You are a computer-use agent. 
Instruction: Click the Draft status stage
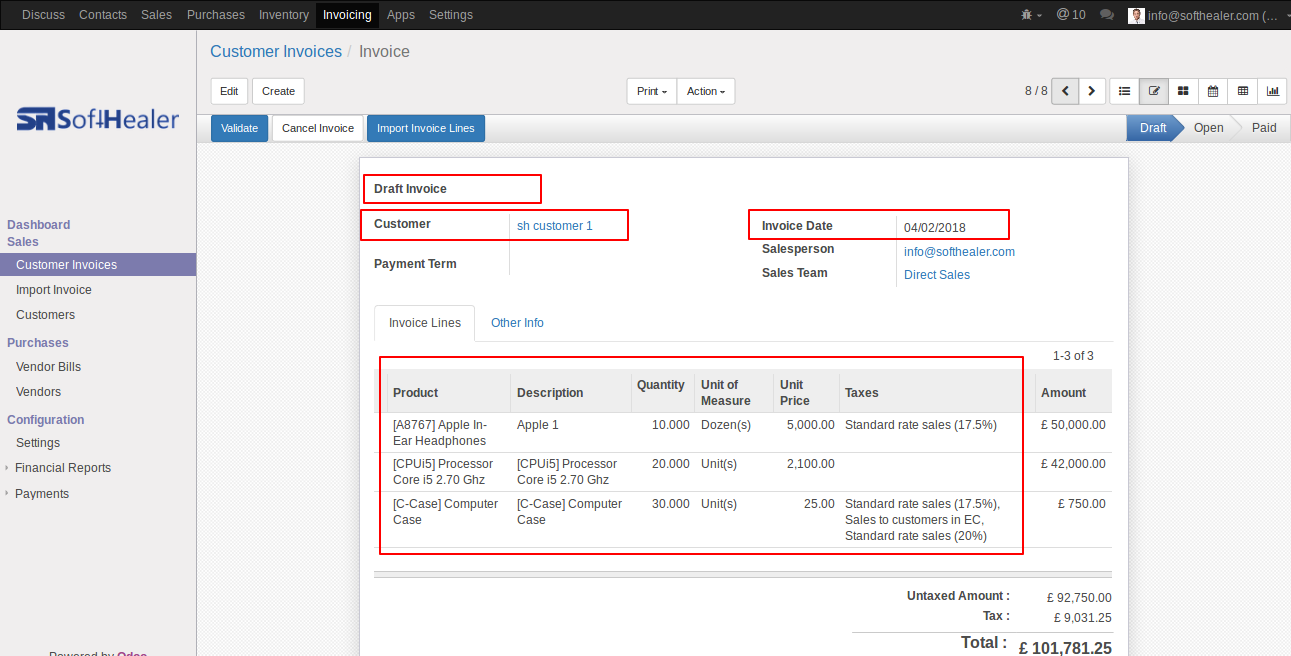pyautogui.click(x=1153, y=128)
